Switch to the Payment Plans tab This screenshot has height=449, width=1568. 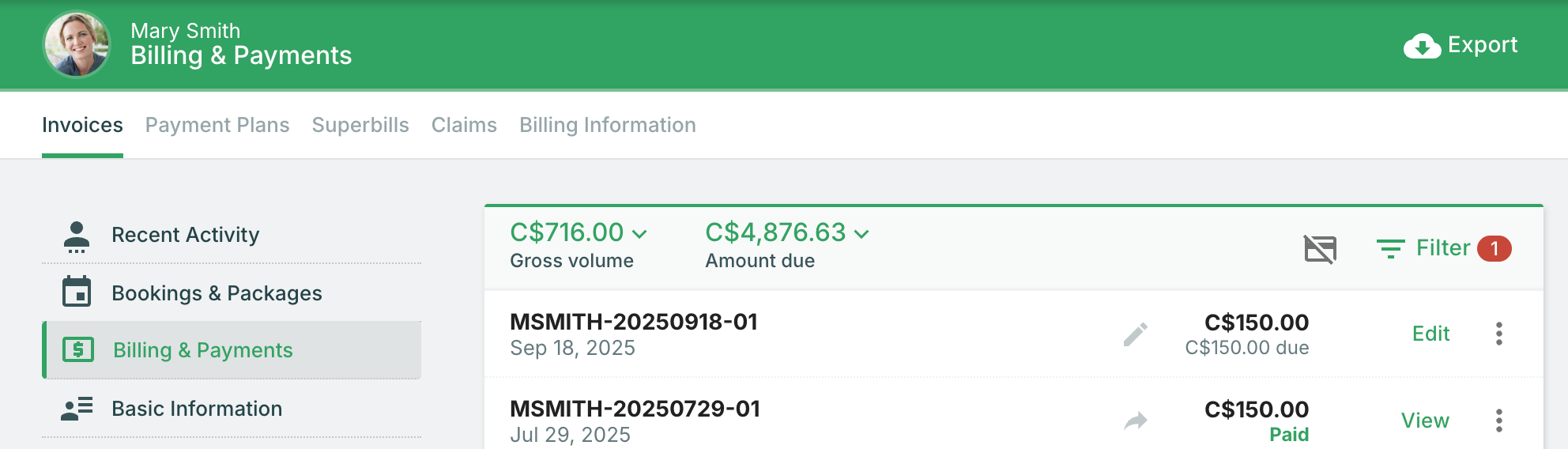217,125
